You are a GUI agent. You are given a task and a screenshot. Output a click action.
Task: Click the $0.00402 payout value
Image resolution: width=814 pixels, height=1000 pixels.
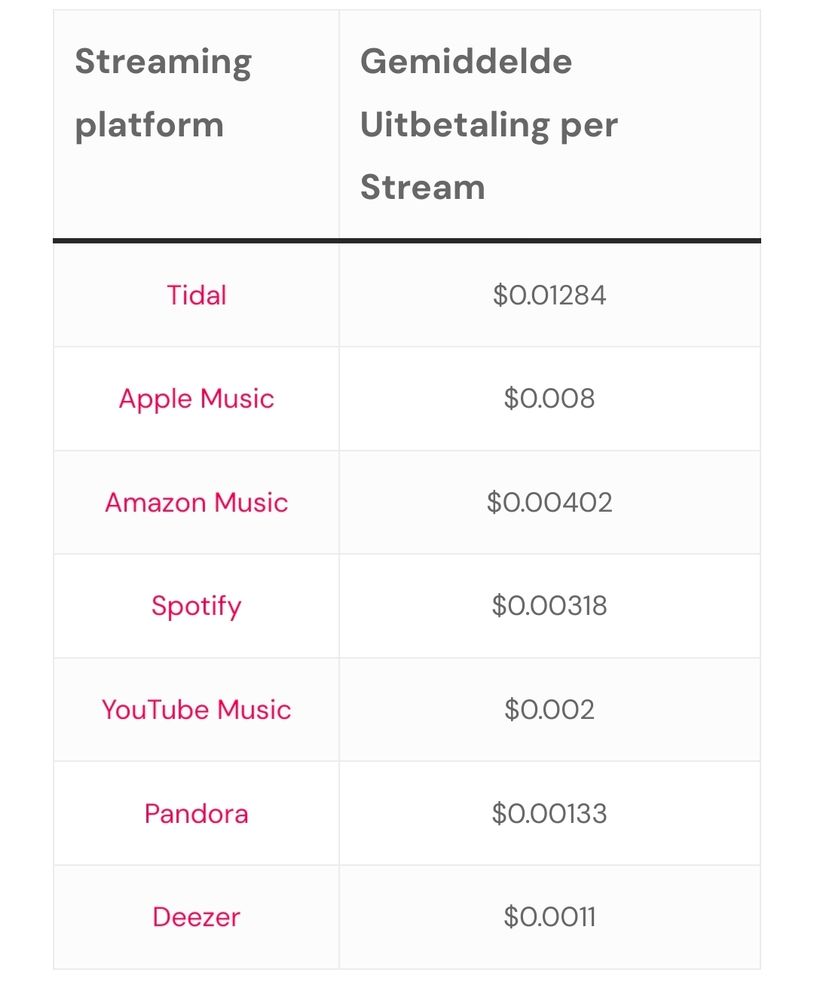[x=549, y=502]
